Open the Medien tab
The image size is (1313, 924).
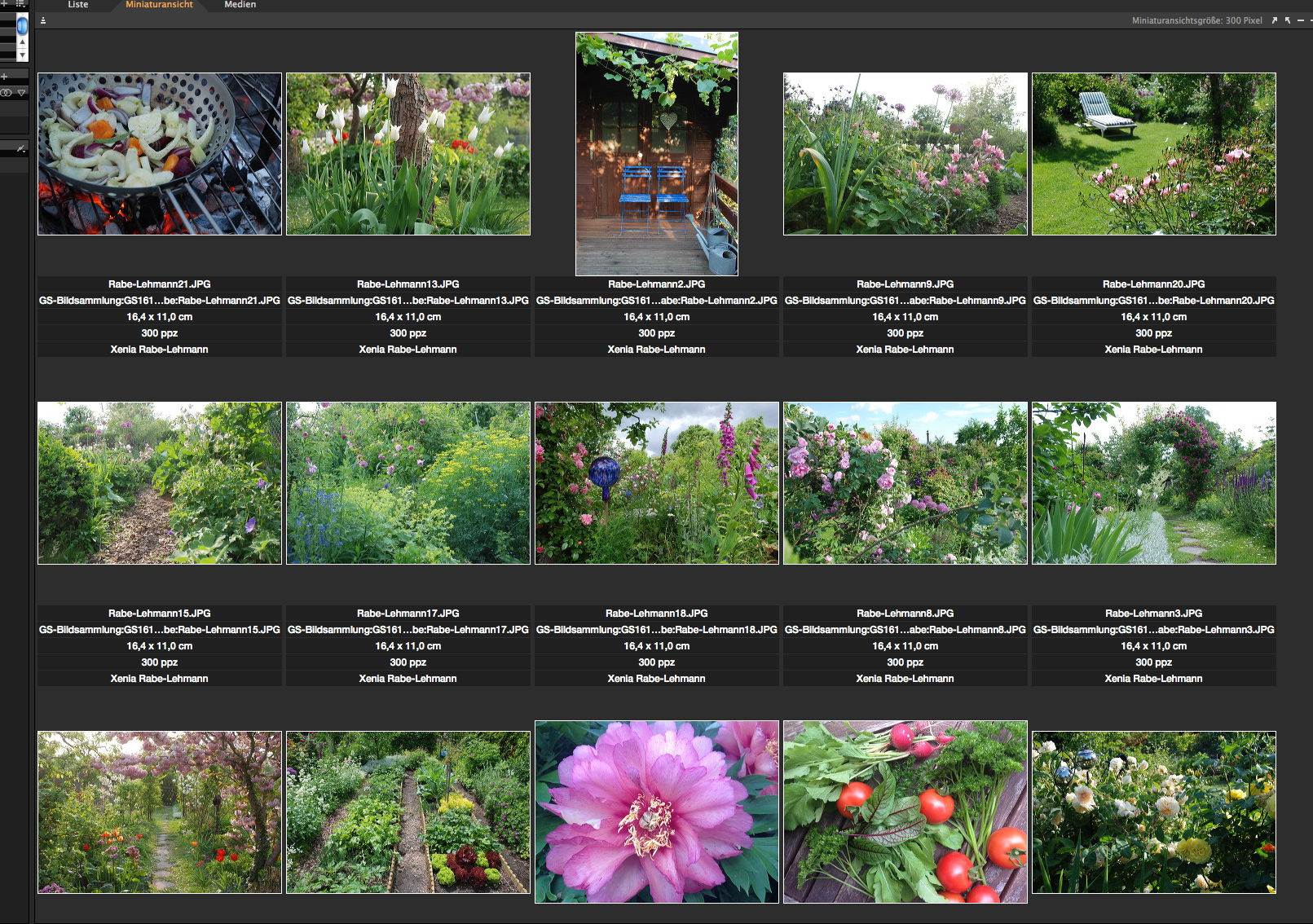click(x=240, y=5)
